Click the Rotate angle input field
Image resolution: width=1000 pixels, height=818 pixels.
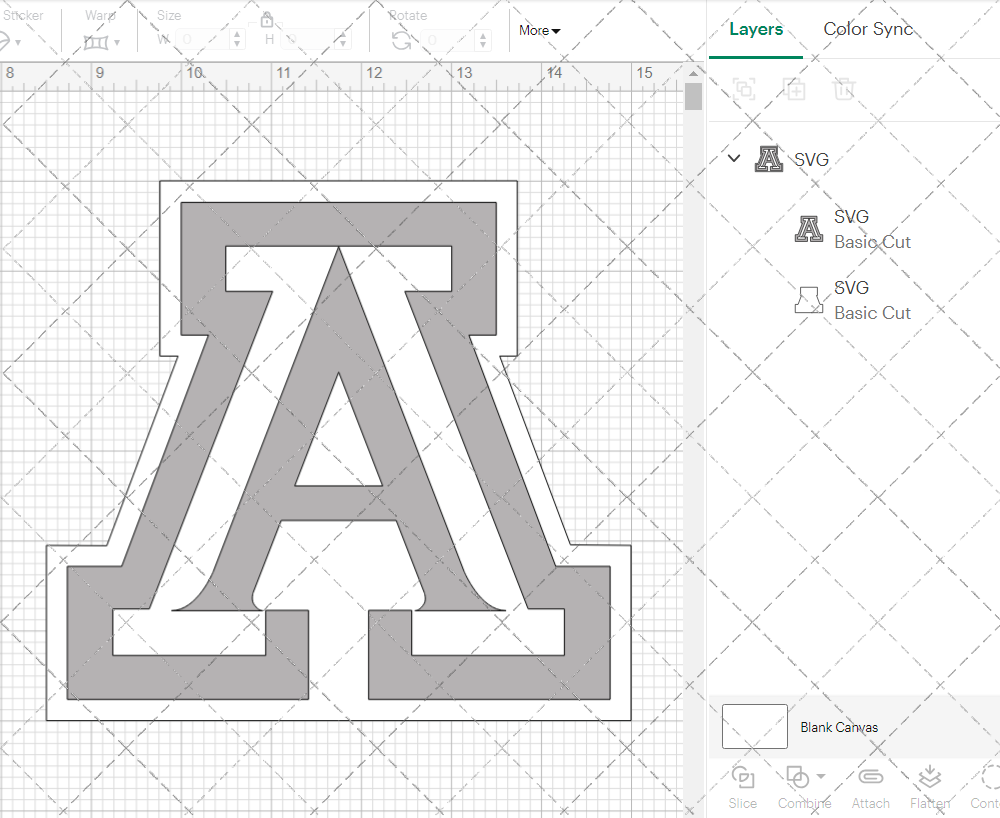click(449, 40)
